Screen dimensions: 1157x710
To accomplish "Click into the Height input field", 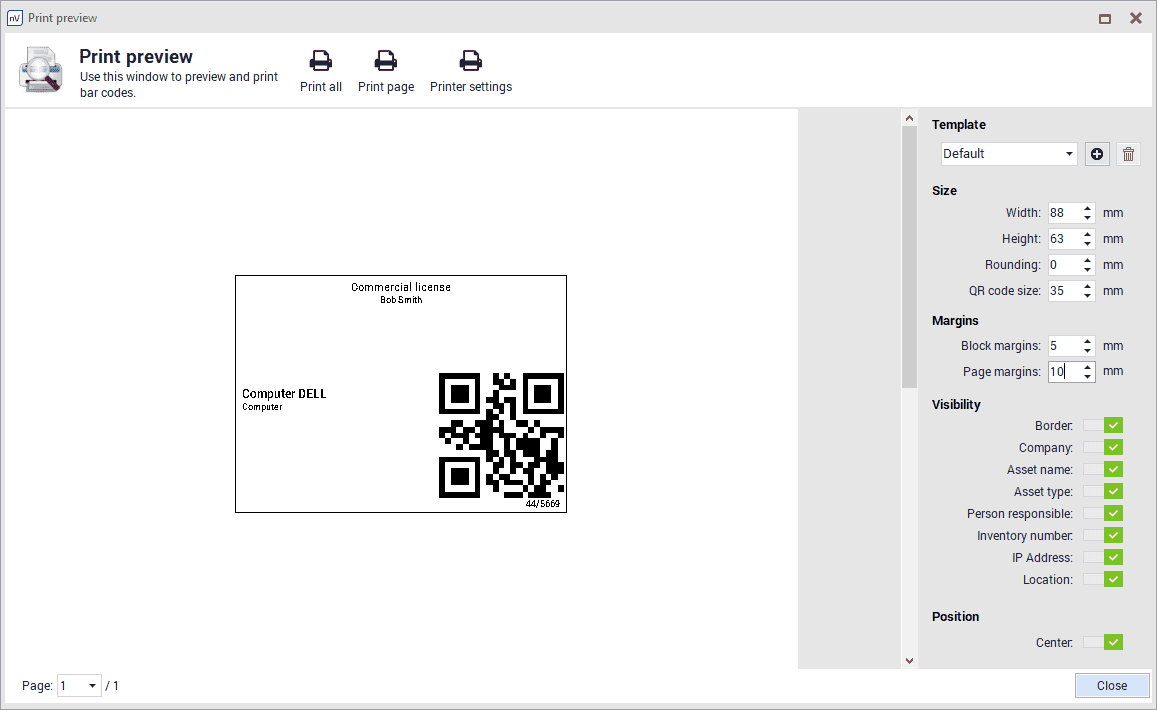I will point(1063,239).
